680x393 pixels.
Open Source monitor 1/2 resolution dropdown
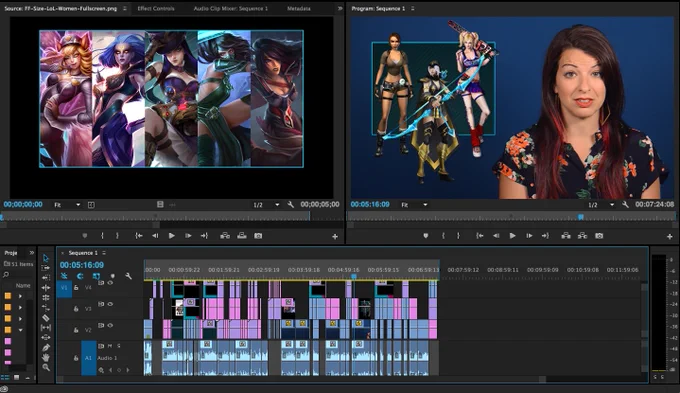[x=266, y=205]
